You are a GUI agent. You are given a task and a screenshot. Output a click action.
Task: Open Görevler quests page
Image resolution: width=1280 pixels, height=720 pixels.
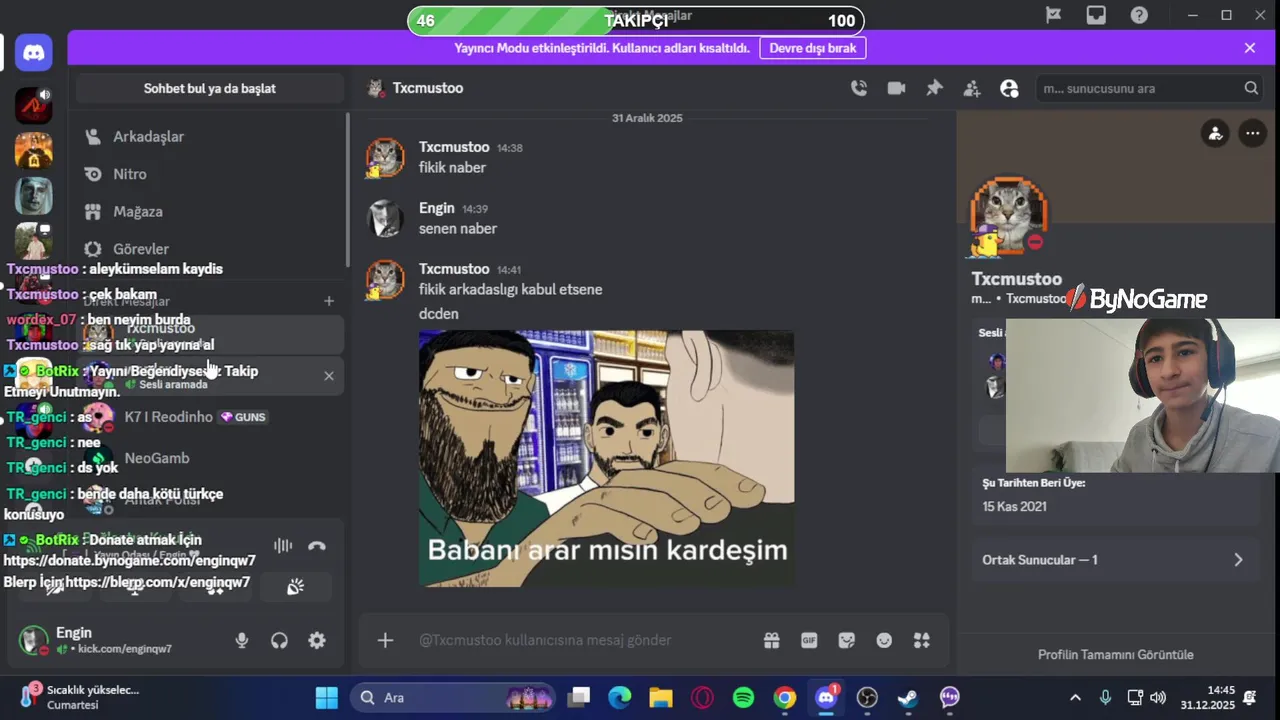[210, 249]
